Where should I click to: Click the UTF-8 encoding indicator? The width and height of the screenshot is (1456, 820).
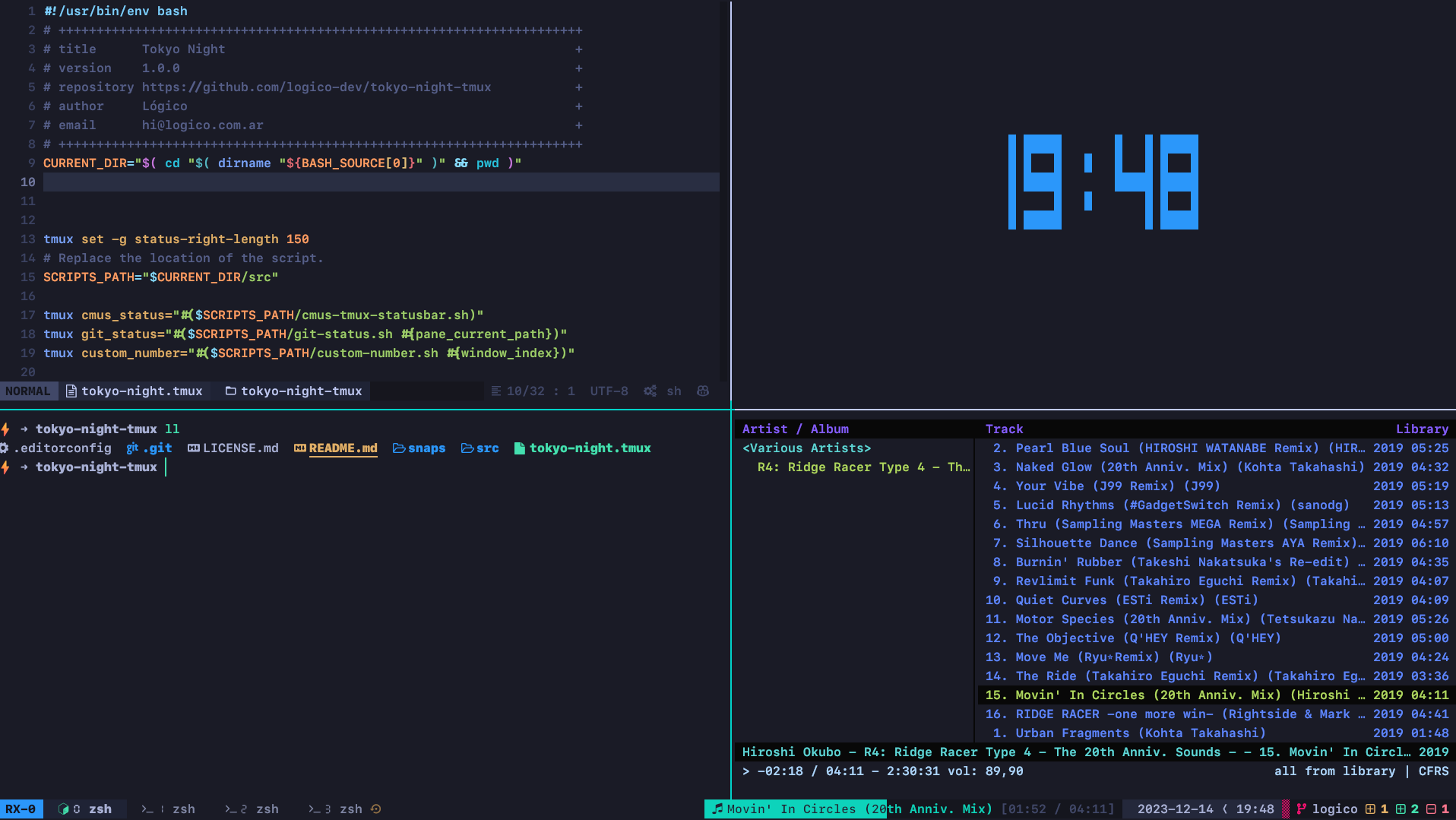point(609,391)
